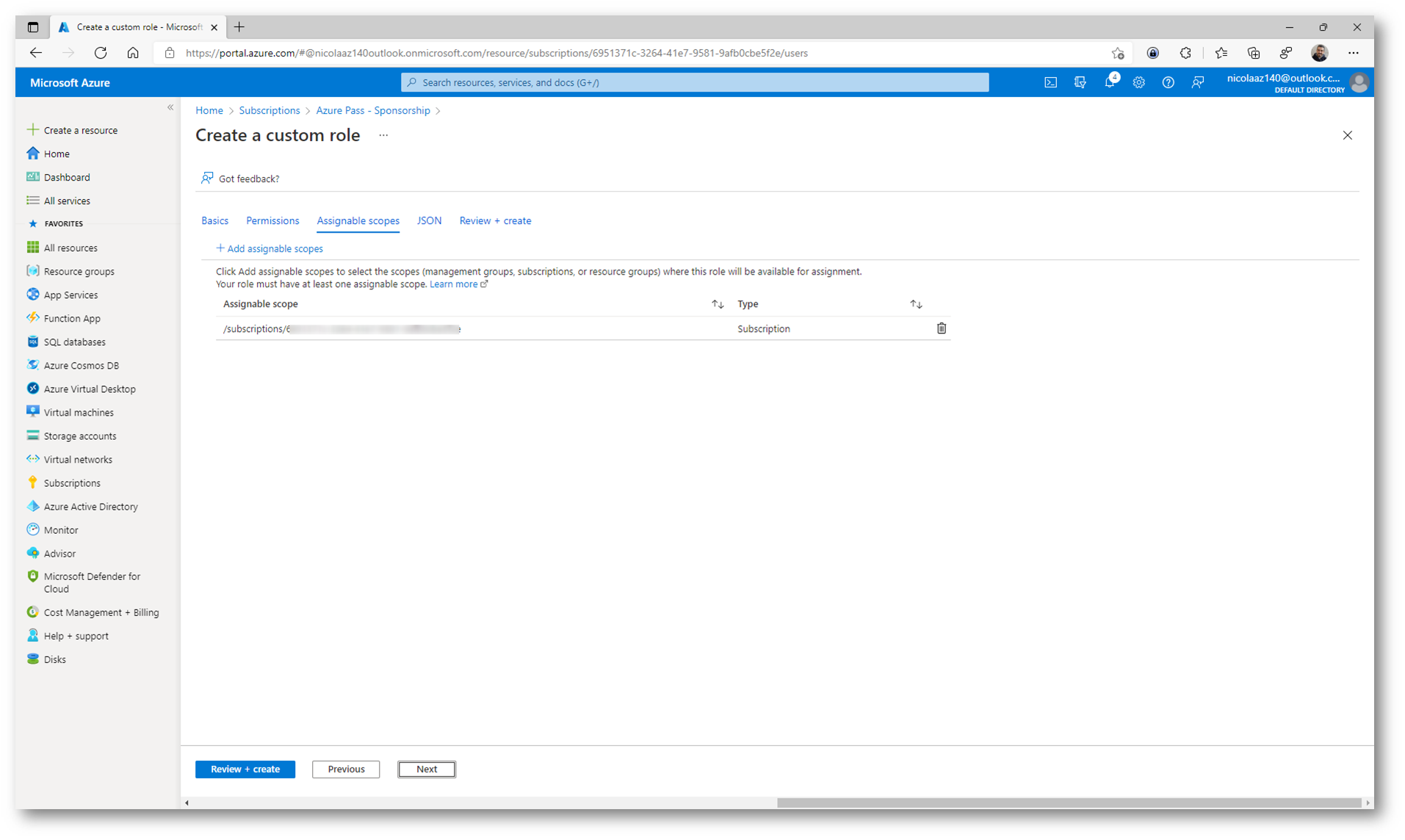Open the Feedback icon in the top bar
Screen dimensions: 1405x840
pyautogui.click(x=1198, y=82)
